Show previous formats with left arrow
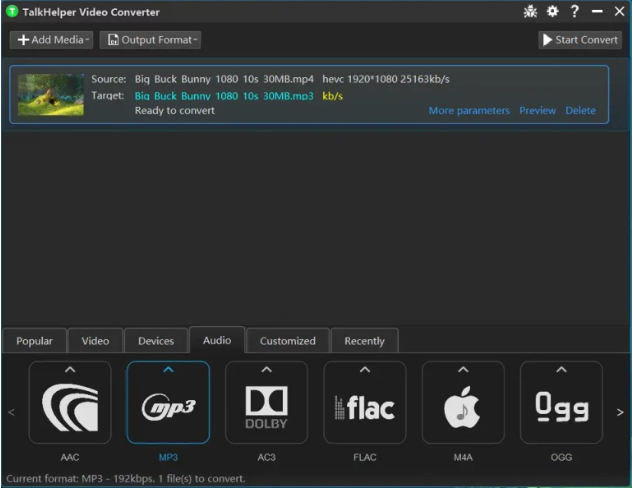The height and width of the screenshot is (488, 633). pos(11,412)
